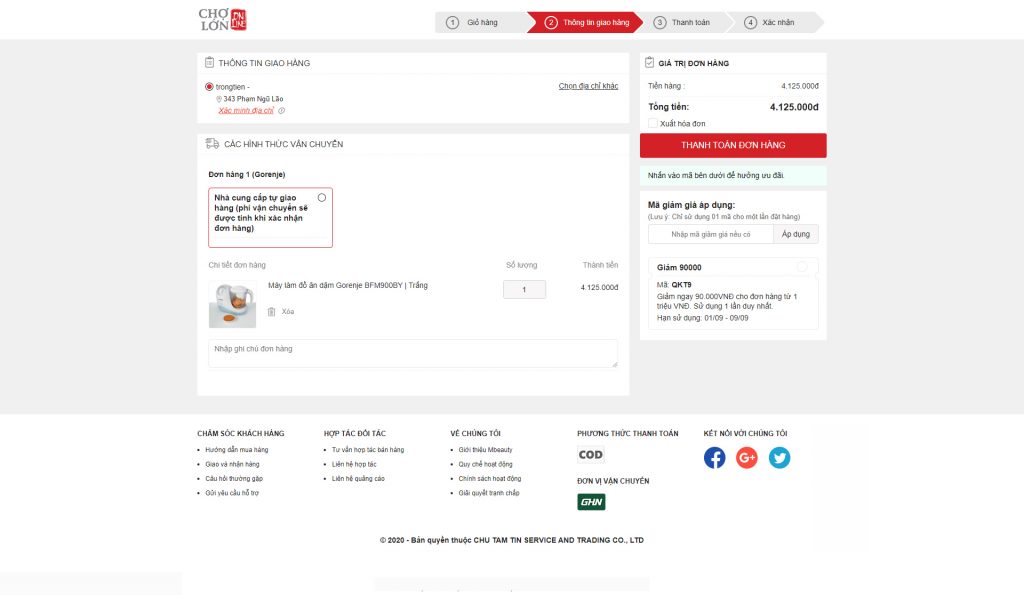Viewport: 1024px width, 595px height.
Task: Open Quy chế hoạt động footer link
Action: tap(485, 464)
